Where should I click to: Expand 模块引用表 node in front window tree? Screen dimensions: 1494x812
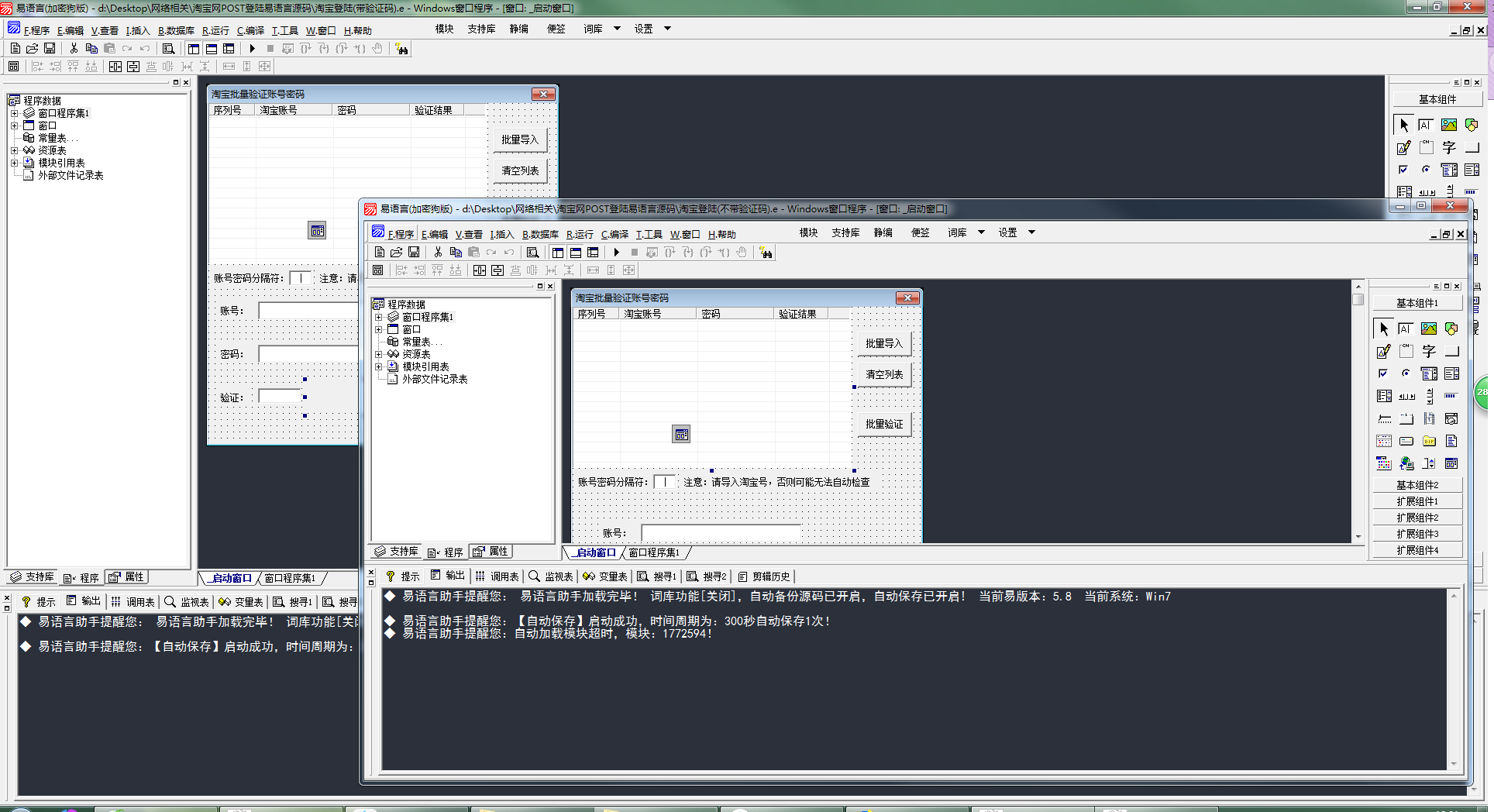(378, 366)
